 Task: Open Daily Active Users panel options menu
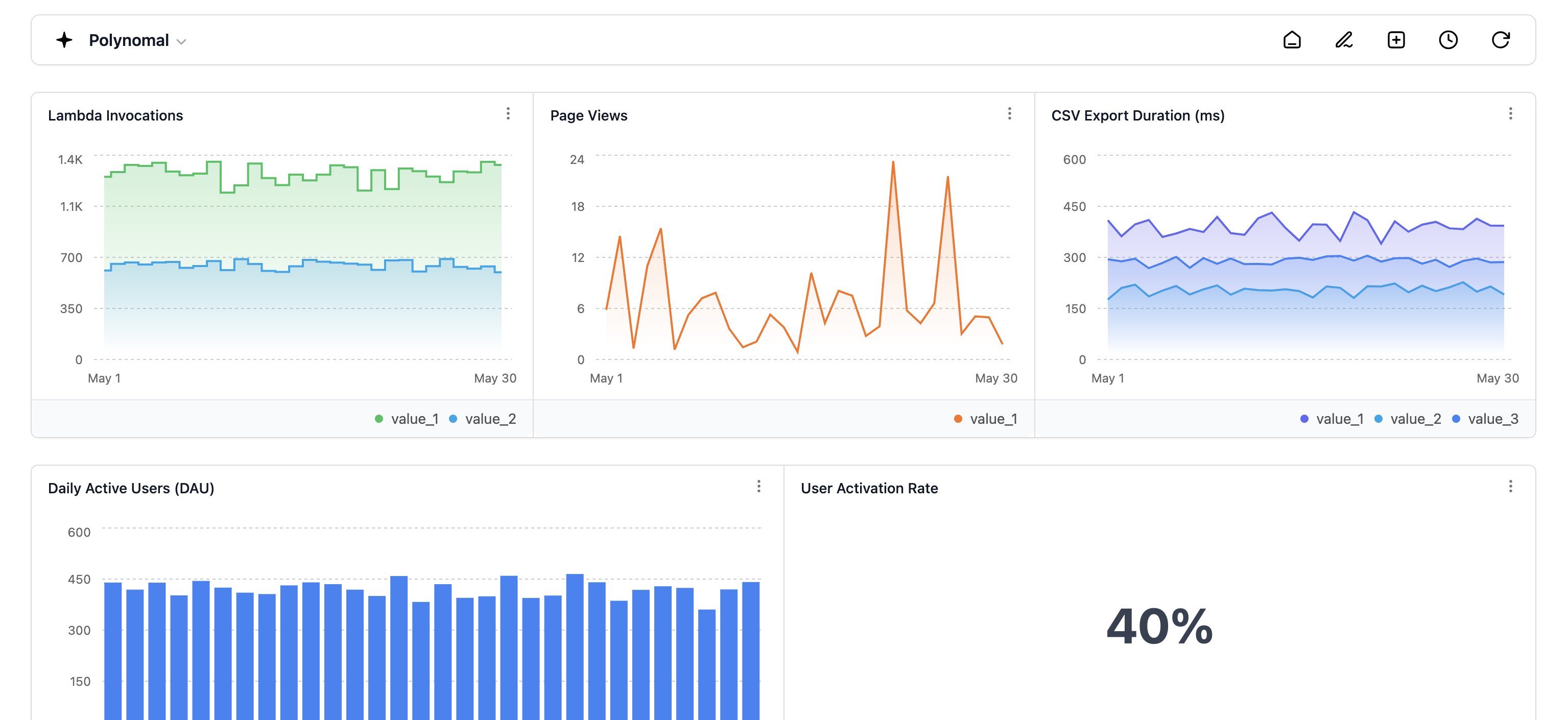pos(758,486)
